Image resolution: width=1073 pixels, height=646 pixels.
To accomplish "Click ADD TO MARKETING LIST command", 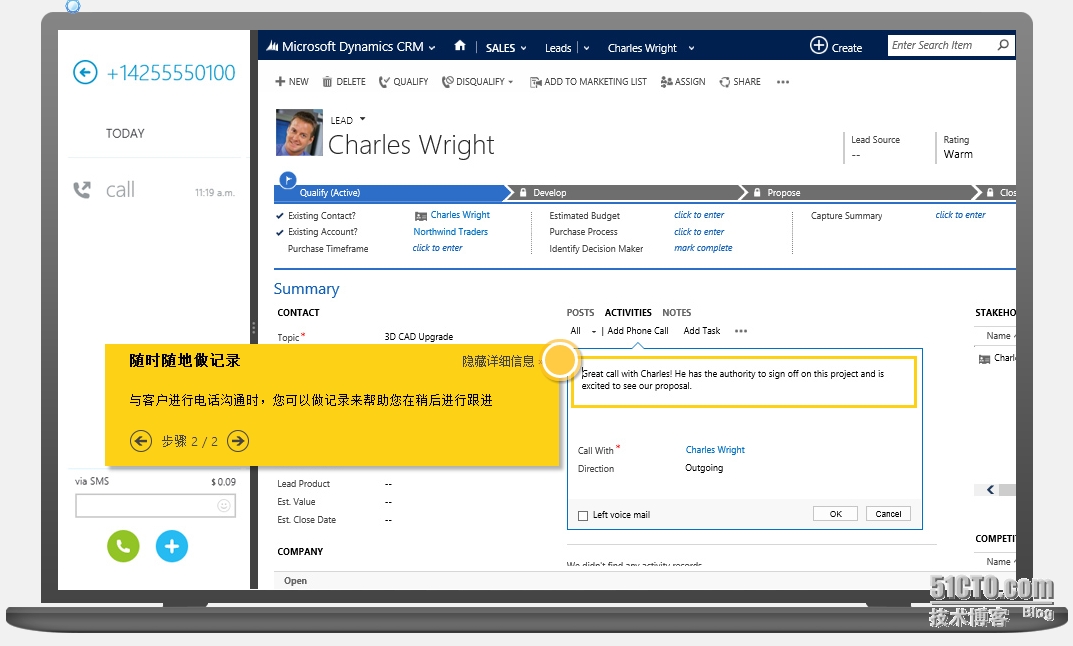I will (589, 81).
